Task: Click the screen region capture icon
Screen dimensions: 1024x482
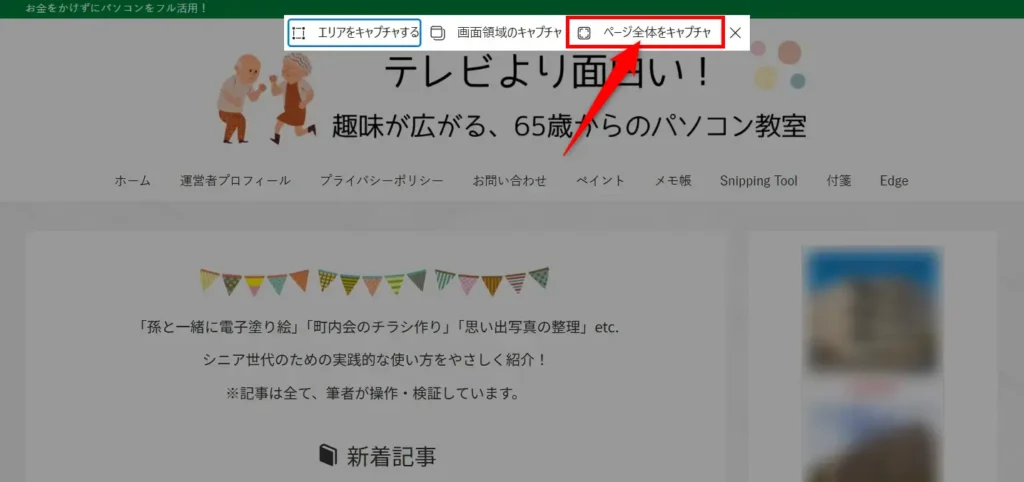Action: (438, 33)
